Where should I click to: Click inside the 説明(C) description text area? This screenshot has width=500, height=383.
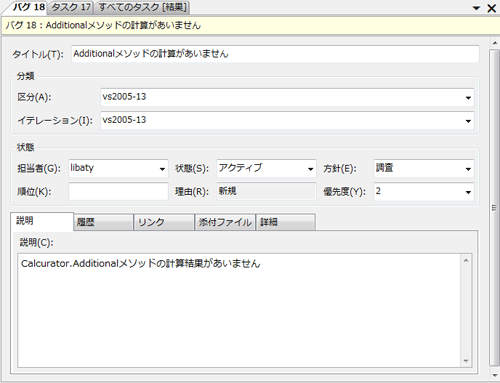(x=239, y=311)
